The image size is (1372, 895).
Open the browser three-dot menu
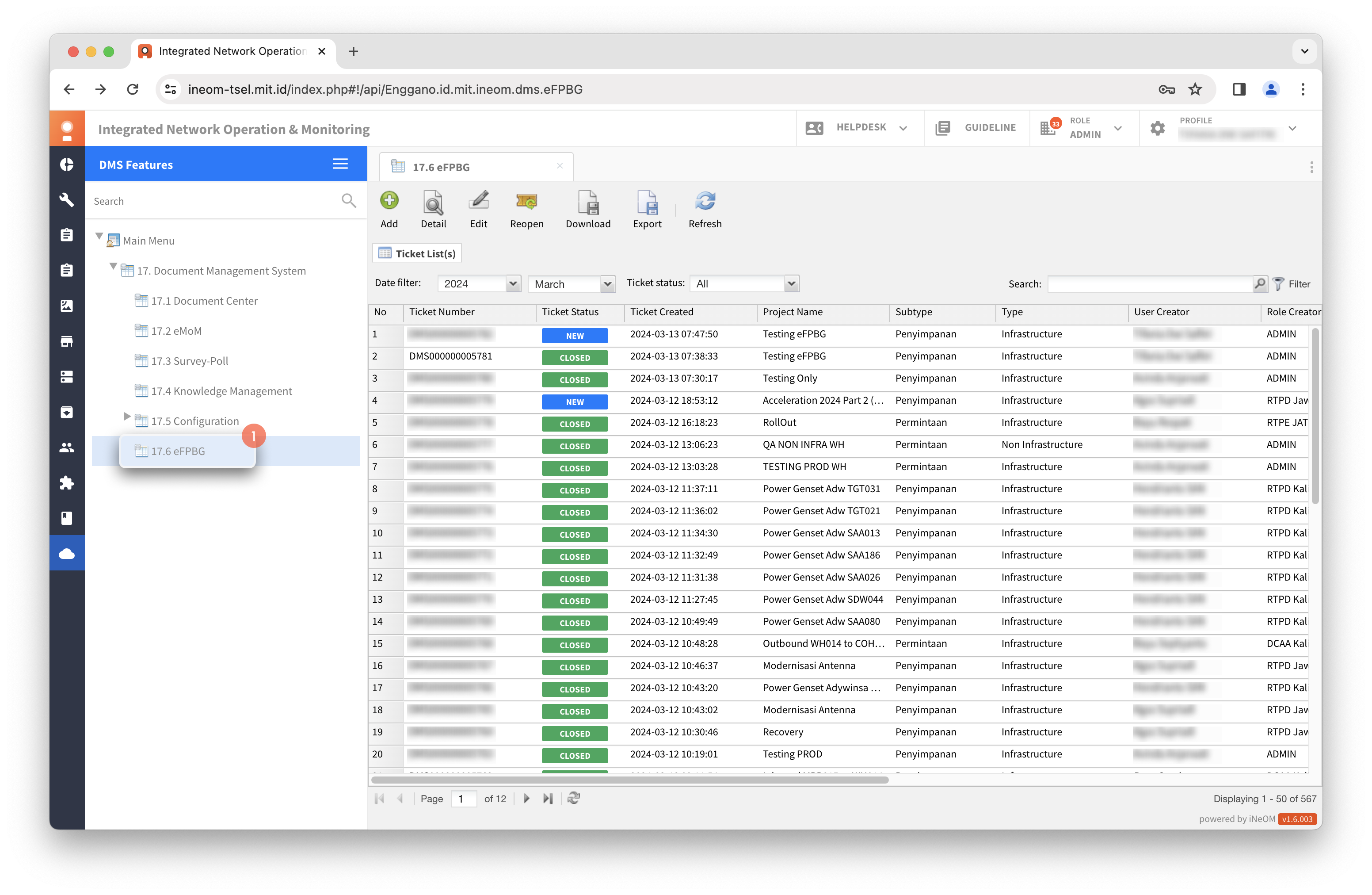(1302, 89)
